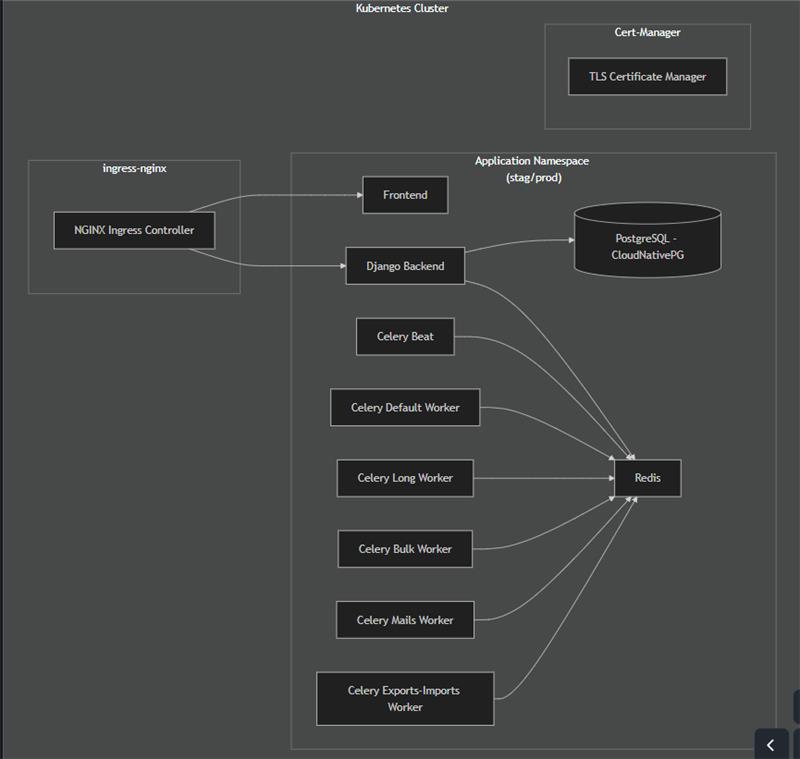
Task: Click the Redis node
Action: [x=647, y=478]
